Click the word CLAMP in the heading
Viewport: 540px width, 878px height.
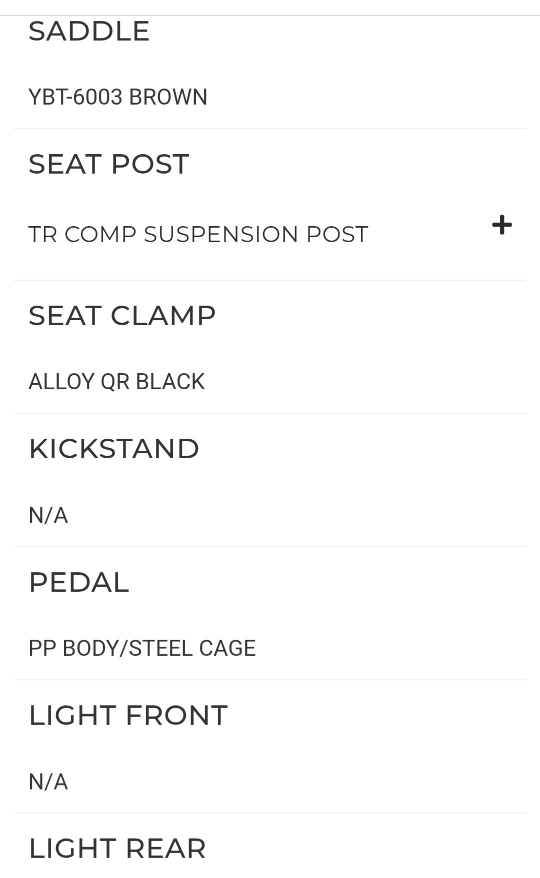coord(163,316)
